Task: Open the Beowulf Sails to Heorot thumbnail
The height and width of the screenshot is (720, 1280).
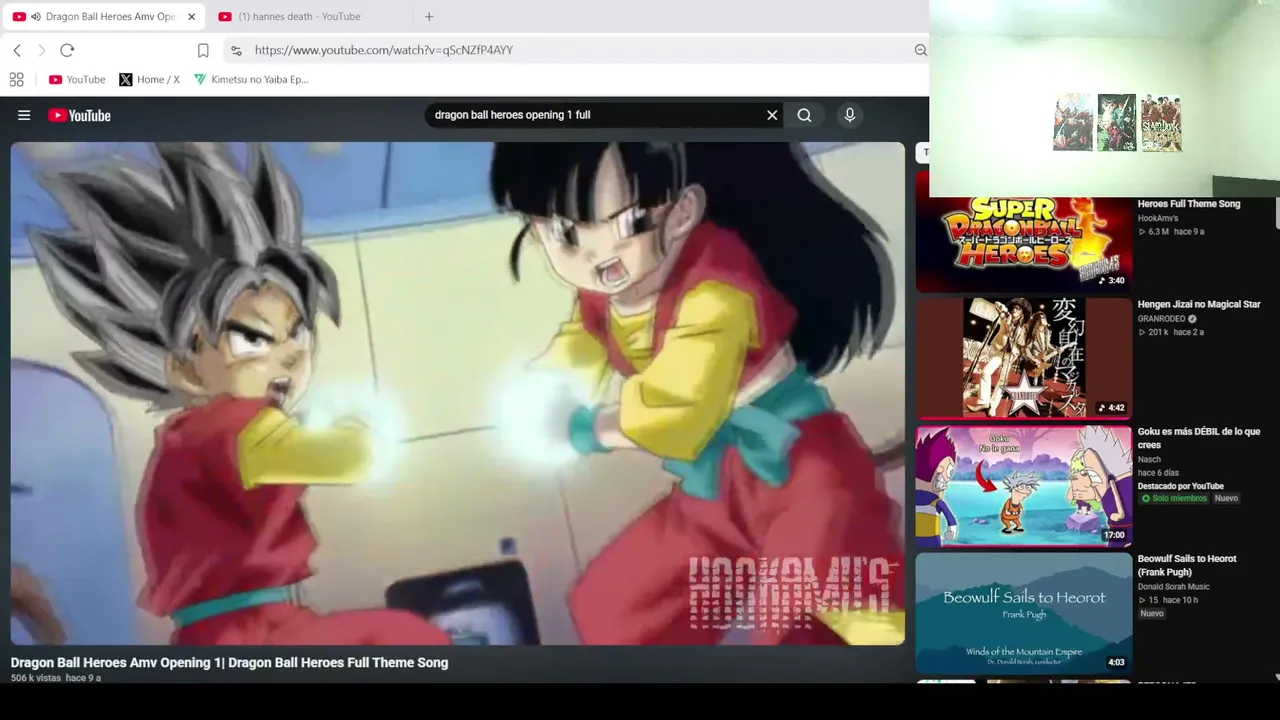Action: pos(1024,613)
